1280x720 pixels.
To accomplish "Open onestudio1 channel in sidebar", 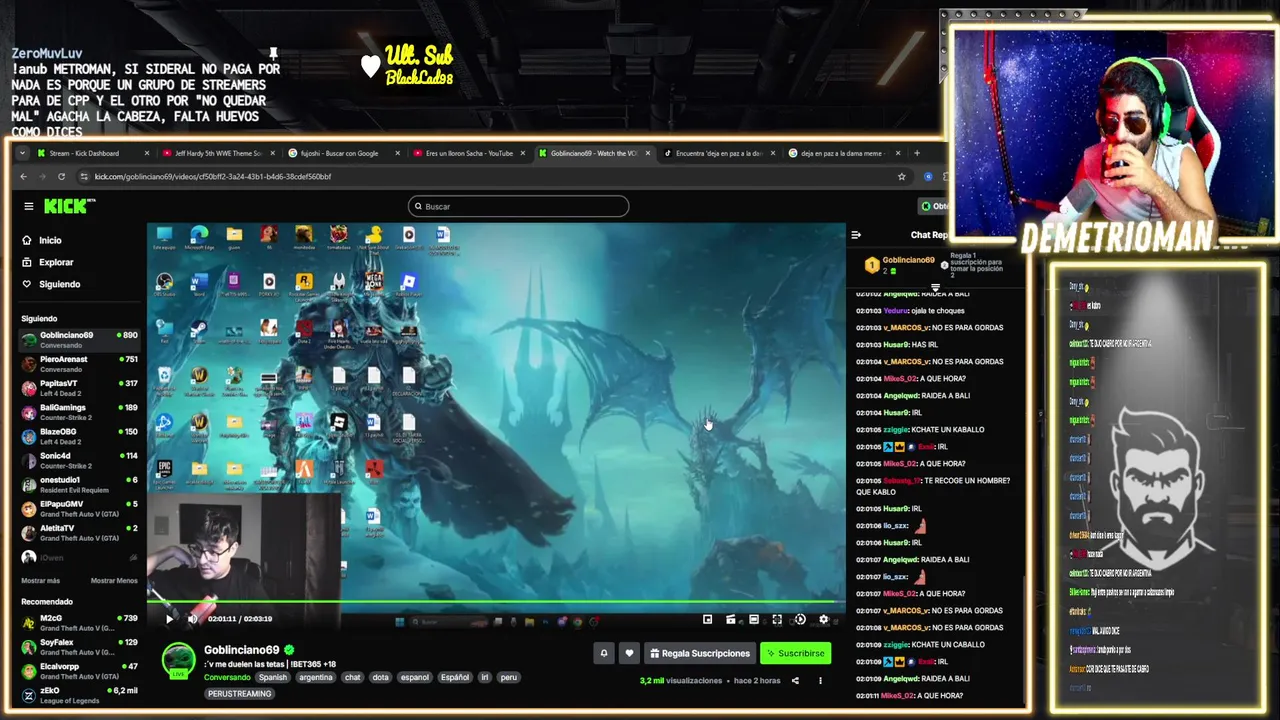I will (x=80, y=484).
